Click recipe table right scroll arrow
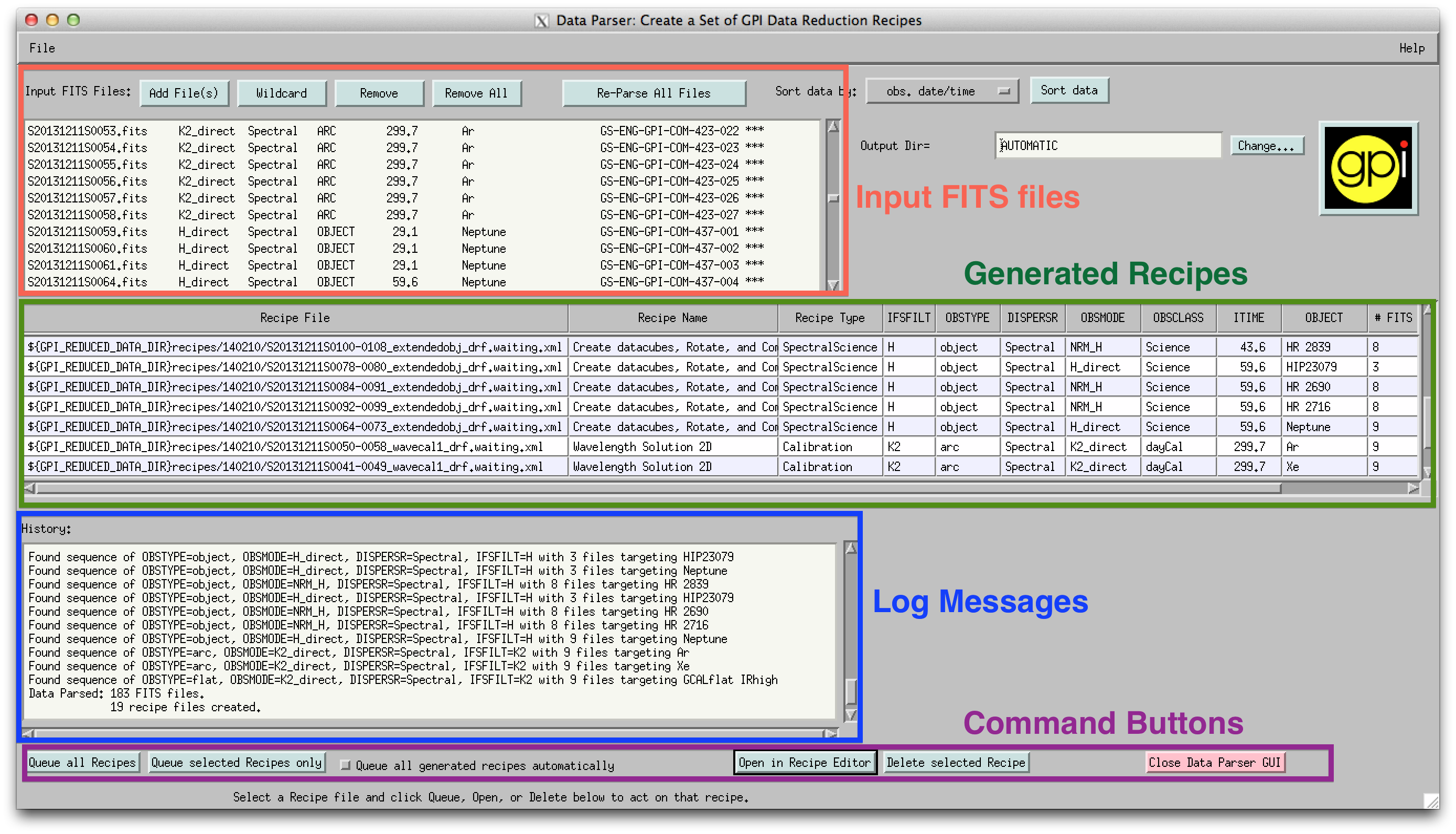Viewport: 1456px width, 834px height. [1412, 488]
